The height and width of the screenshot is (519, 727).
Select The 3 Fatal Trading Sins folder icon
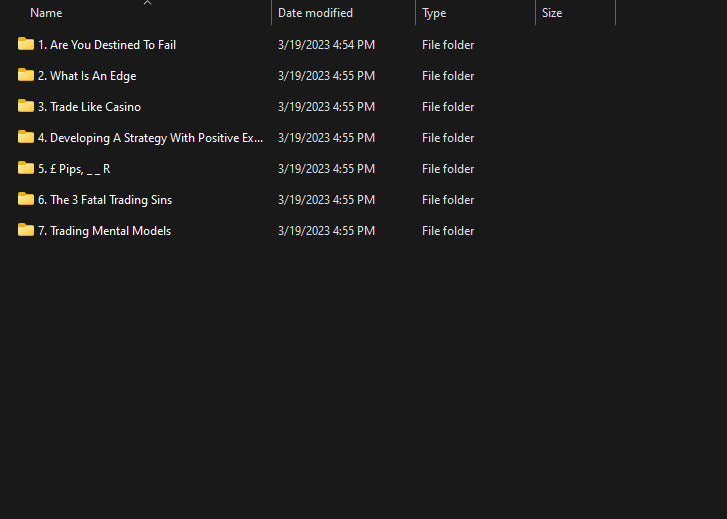click(26, 199)
